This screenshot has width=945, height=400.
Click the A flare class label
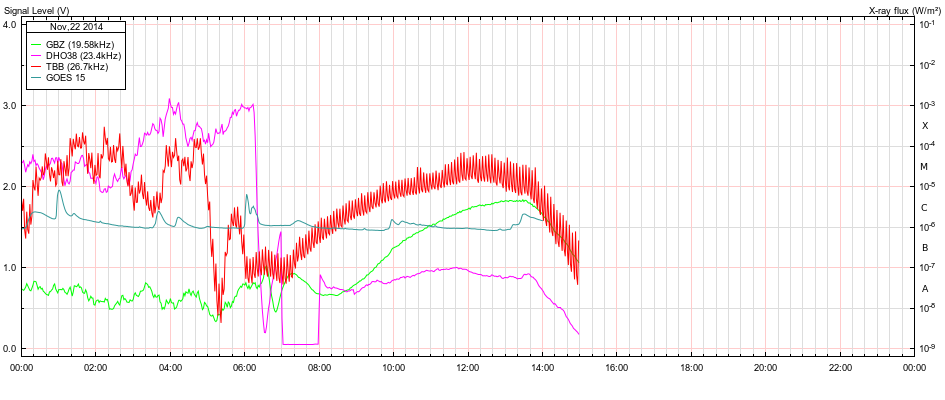point(925,289)
